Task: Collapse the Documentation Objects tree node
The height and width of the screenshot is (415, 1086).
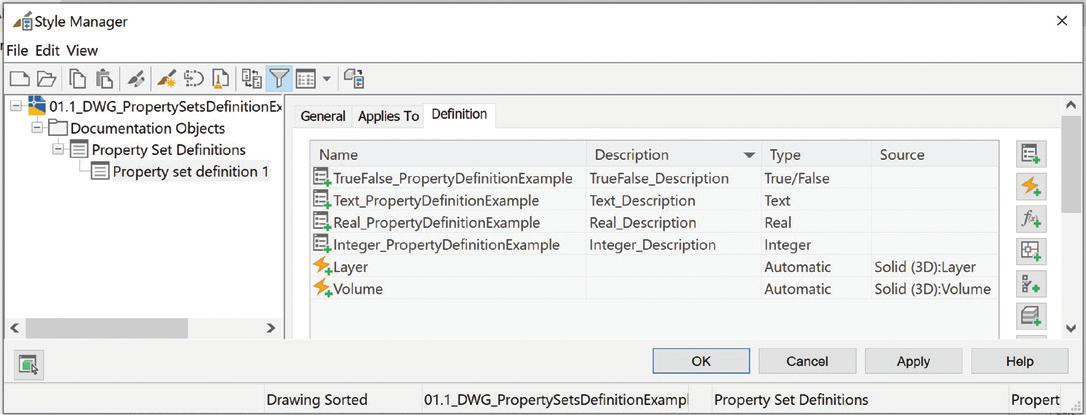Action: [x=37, y=128]
